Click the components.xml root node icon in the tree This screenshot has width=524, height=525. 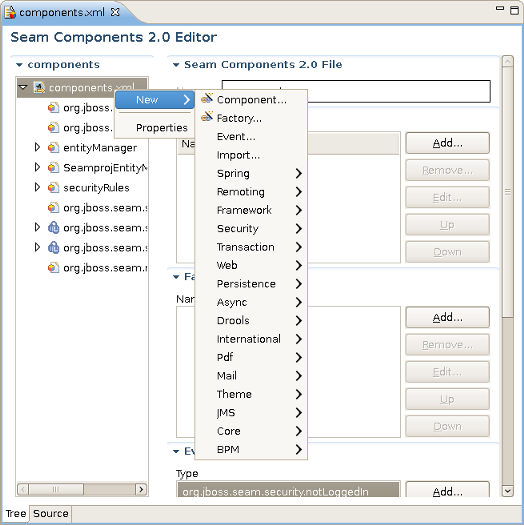[x=39, y=88]
